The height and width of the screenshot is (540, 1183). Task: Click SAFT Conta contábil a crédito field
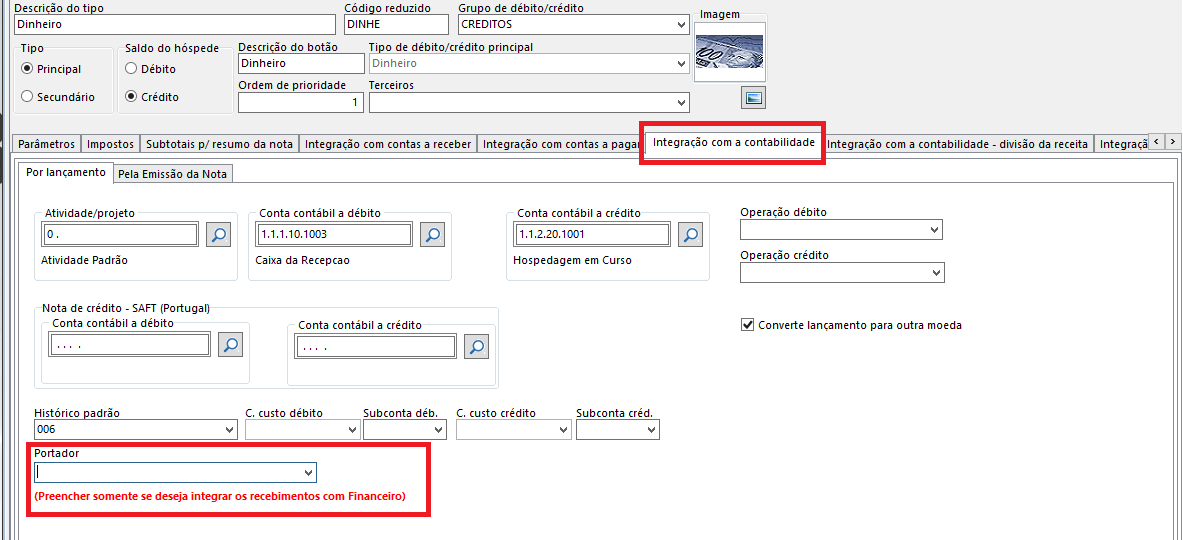click(x=376, y=346)
